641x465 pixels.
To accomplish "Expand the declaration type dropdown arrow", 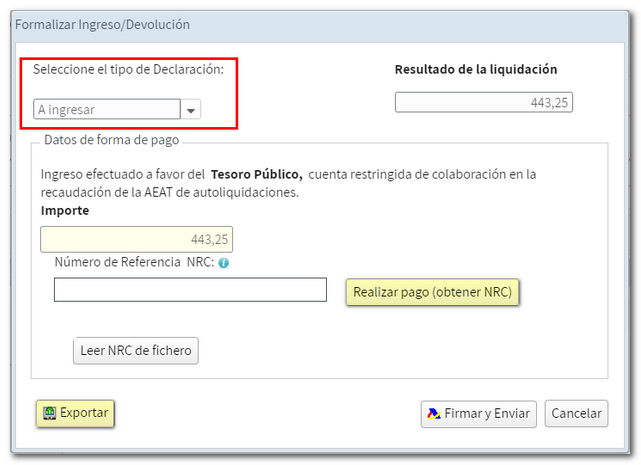I will (191, 110).
